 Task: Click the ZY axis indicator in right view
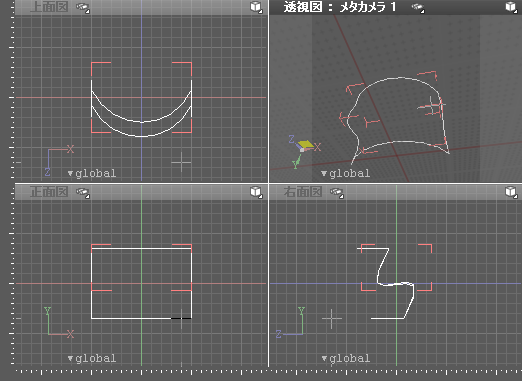pos(290,323)
